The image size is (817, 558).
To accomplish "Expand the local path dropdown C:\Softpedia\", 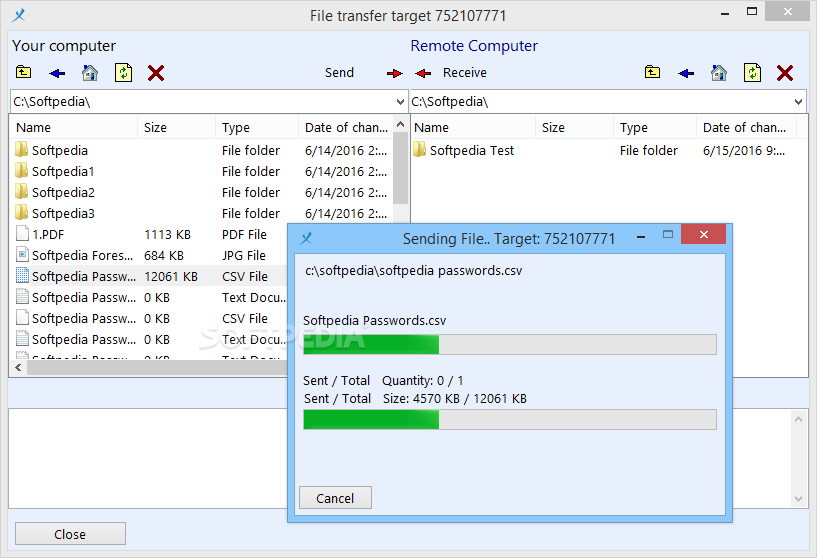I will 400,102.
